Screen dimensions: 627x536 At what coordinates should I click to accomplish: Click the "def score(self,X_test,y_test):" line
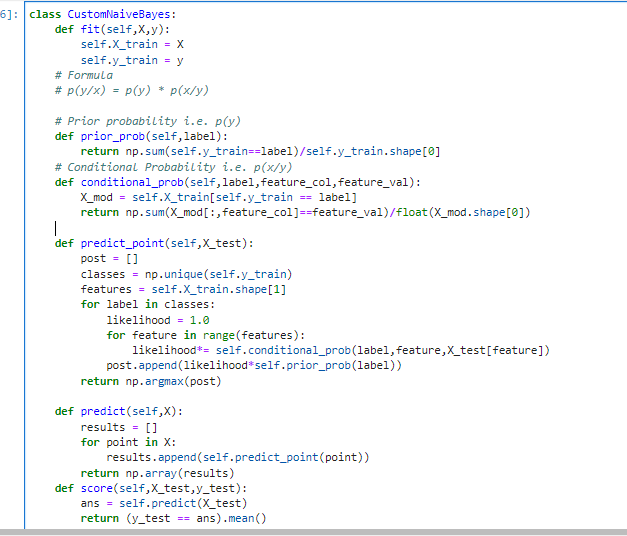[x=151, y=488]
